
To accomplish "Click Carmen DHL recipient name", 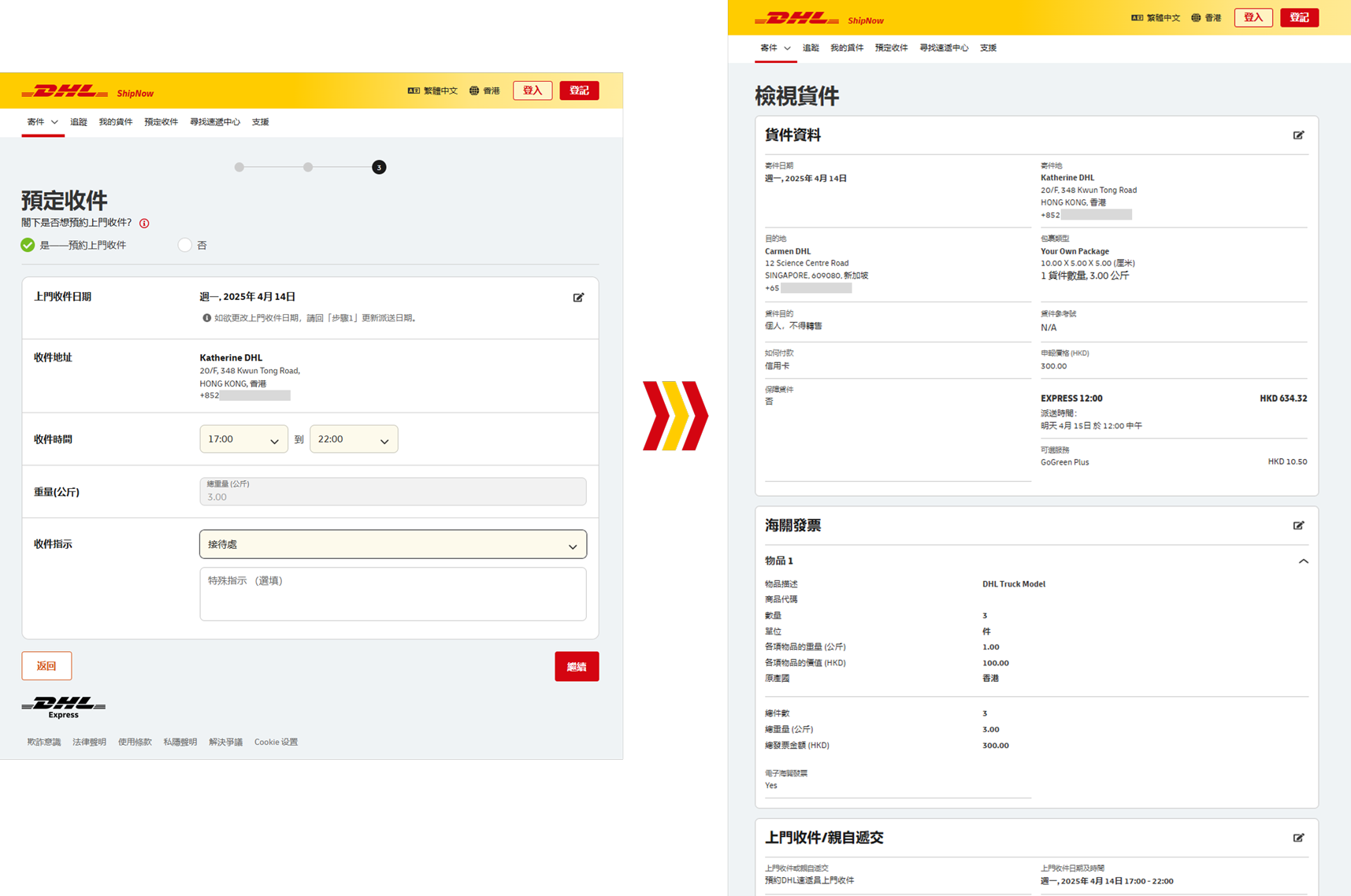I will [788, 251].
